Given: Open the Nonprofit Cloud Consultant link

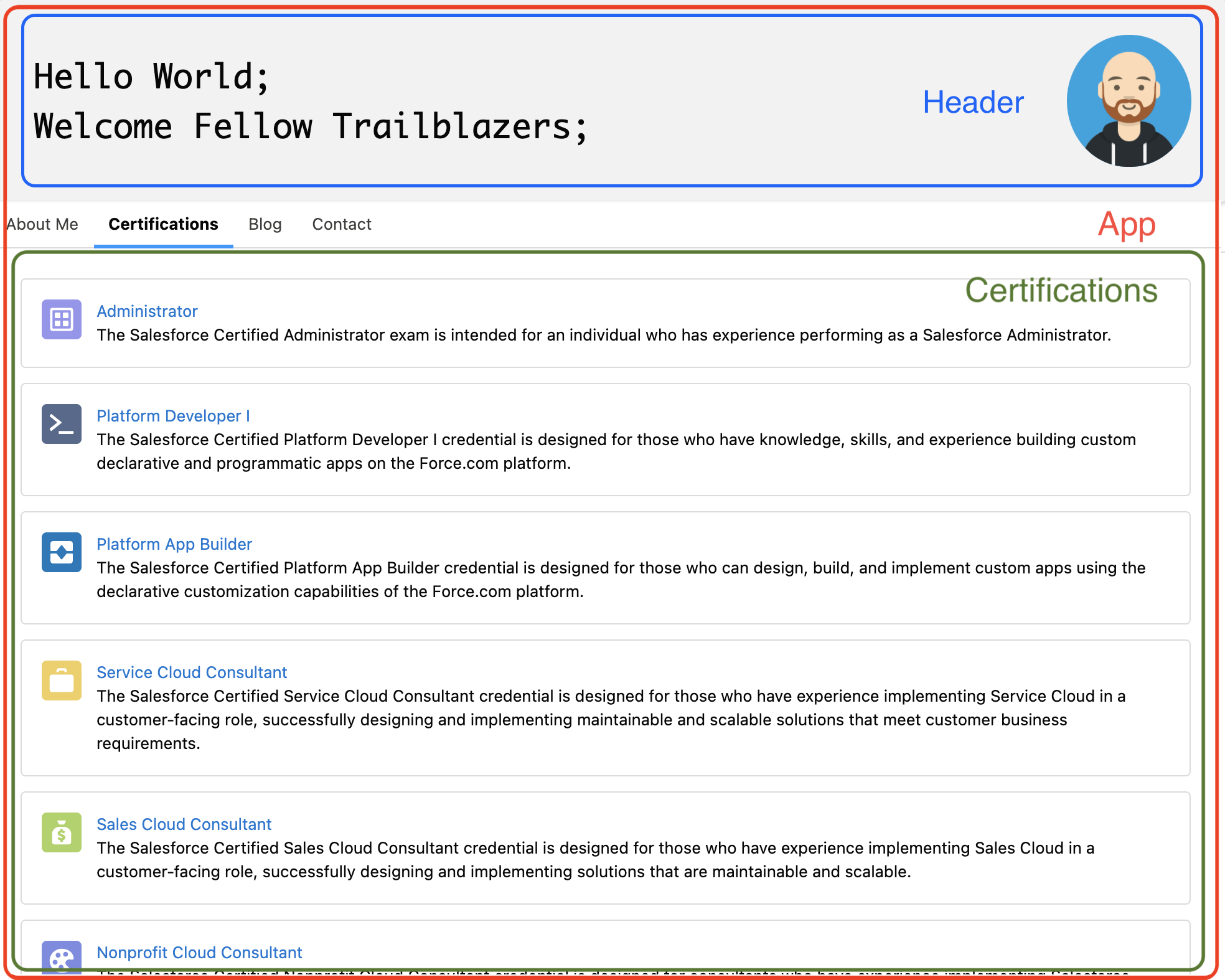Looking at the screenshot, I should [x=199, y=953].
